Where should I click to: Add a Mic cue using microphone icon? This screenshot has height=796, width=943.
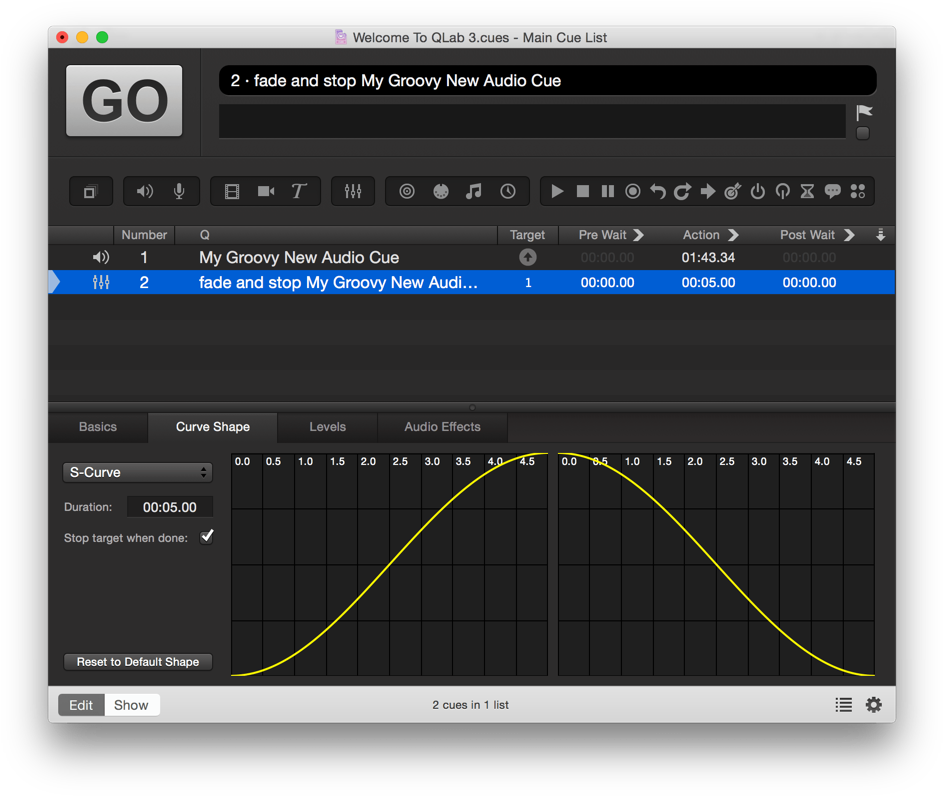(179, 191)
